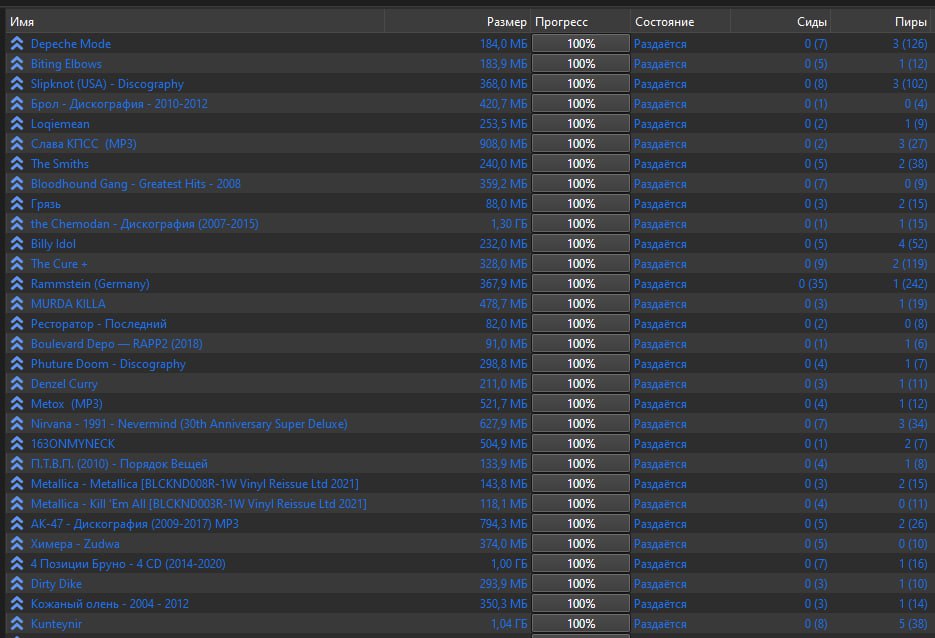Click the seeding status icon for Biting Elbows

click(x=17, y=64)
